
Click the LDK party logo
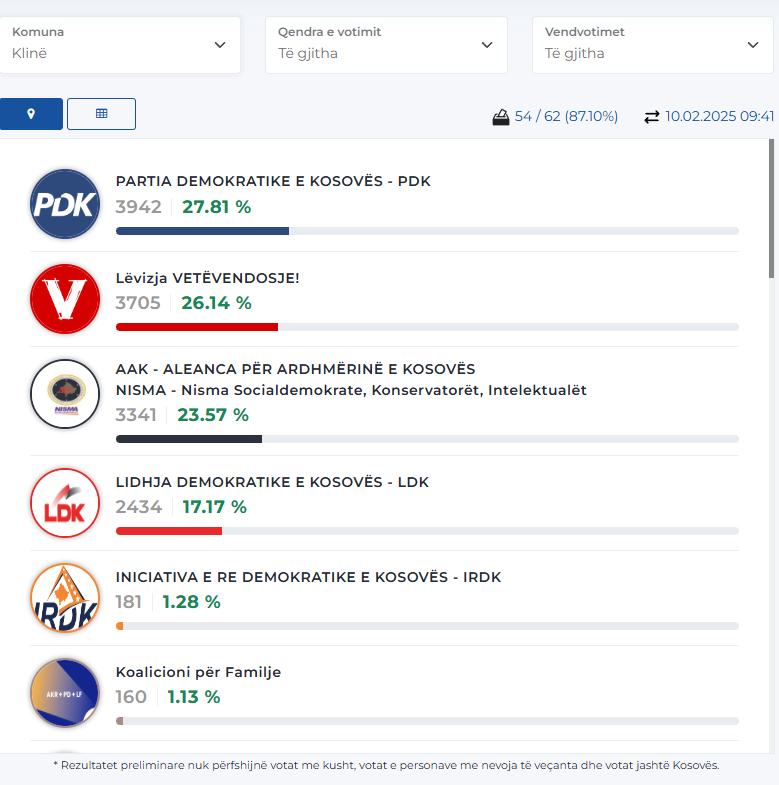tap(65, 503)
